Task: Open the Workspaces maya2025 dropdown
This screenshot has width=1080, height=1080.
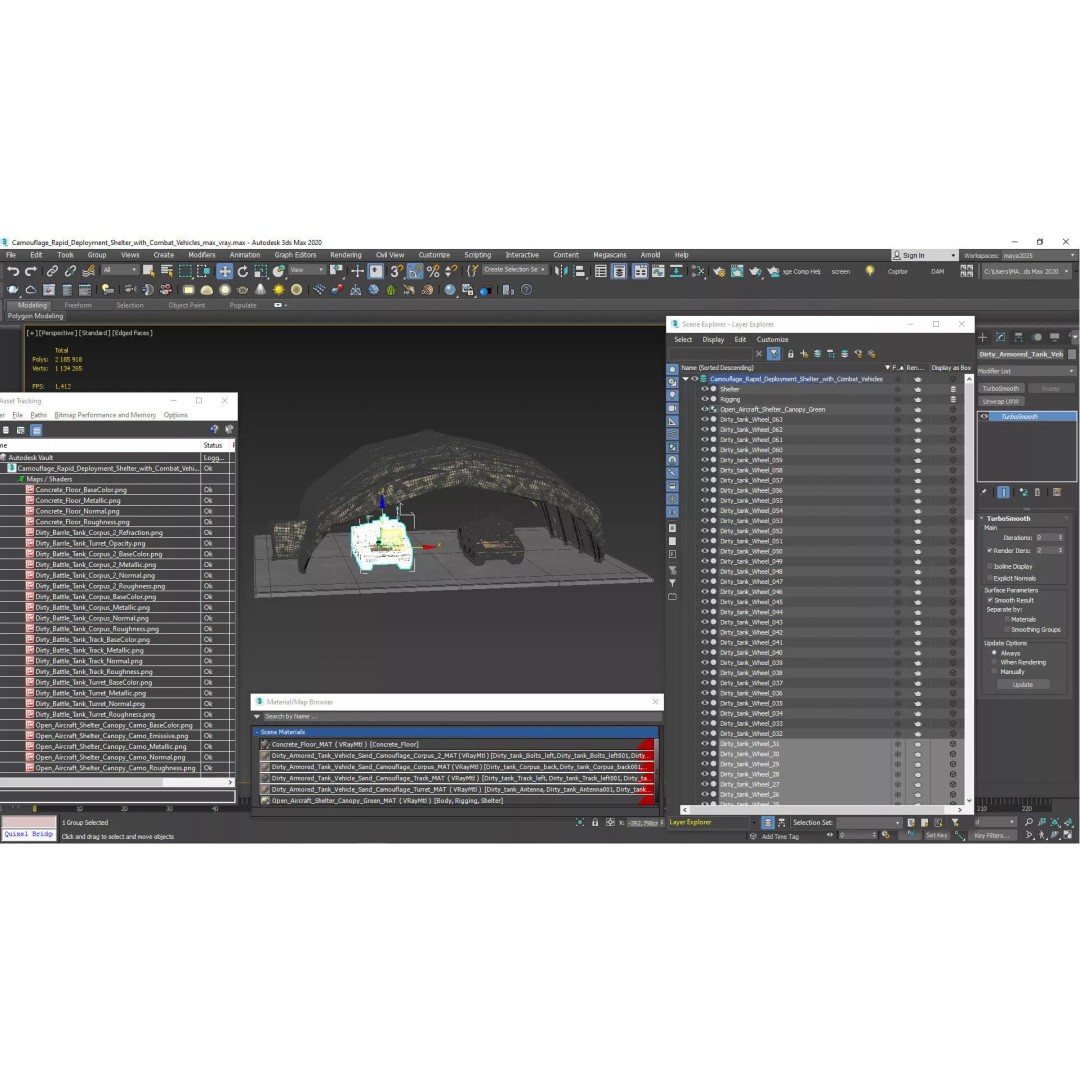Action: pos(1039,255)
